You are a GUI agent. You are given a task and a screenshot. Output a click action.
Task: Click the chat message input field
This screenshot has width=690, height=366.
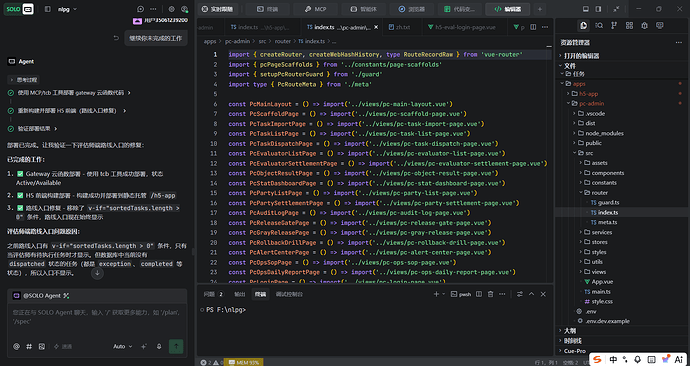coord(97,317)
